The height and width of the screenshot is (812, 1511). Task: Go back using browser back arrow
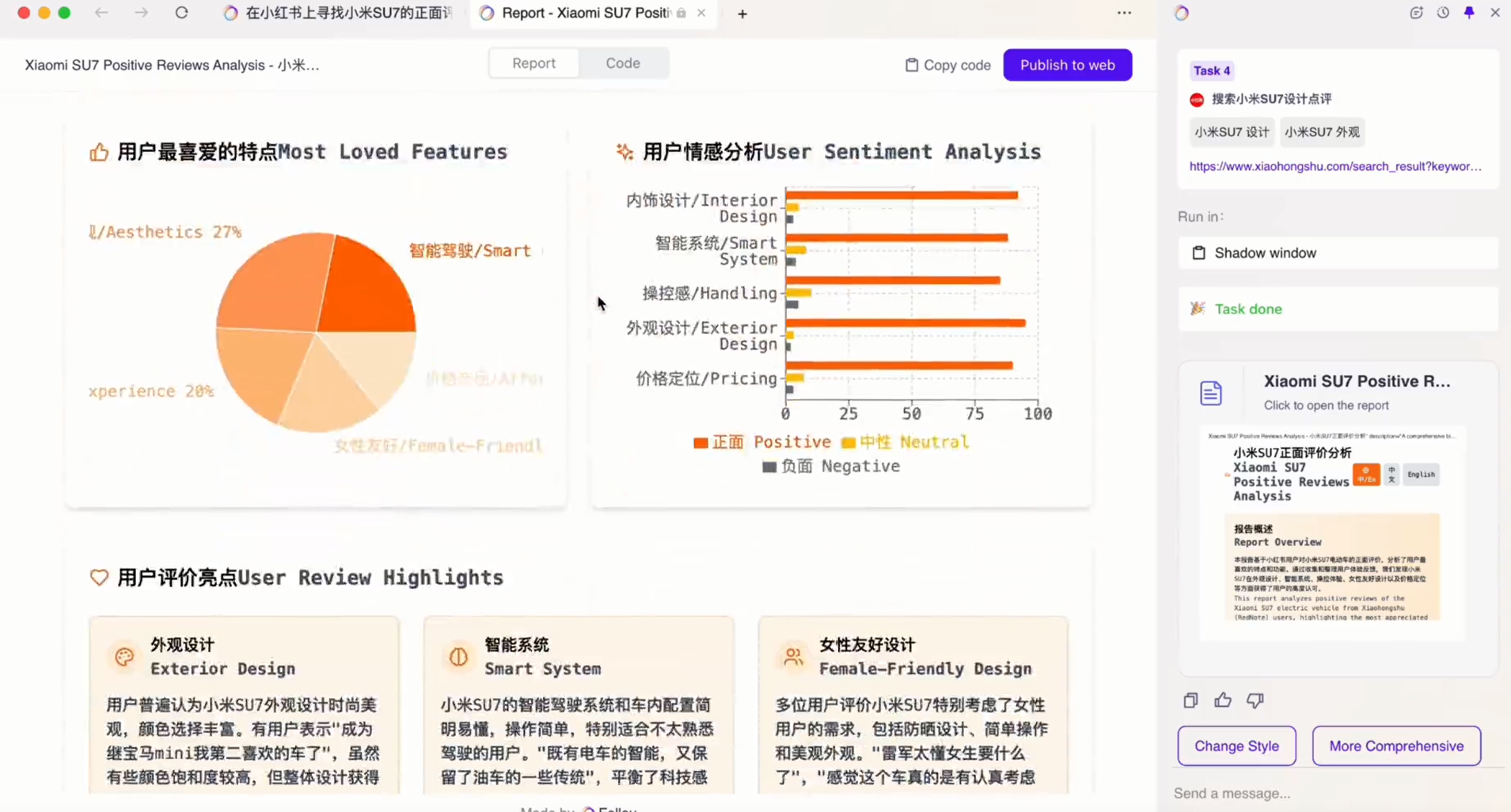pos(101,13)
